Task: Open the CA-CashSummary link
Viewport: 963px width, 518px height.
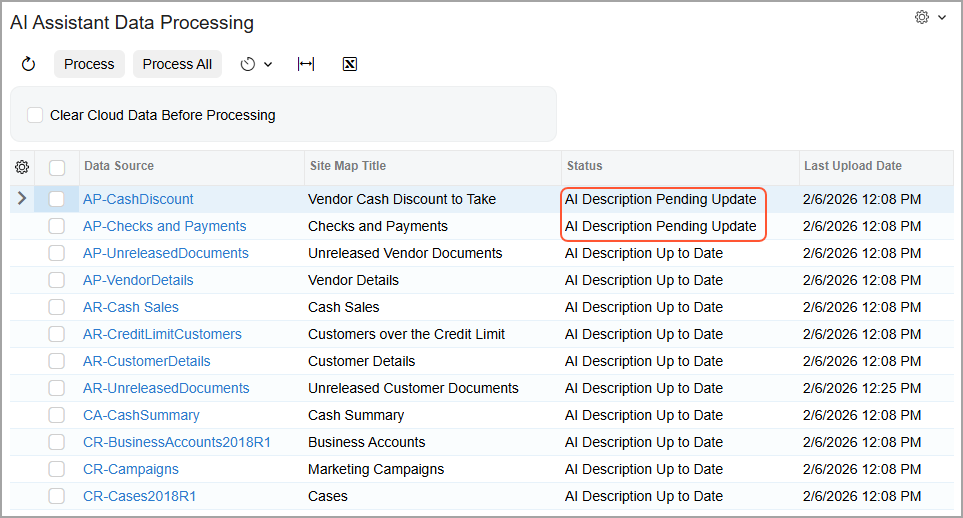Action: 141,415
